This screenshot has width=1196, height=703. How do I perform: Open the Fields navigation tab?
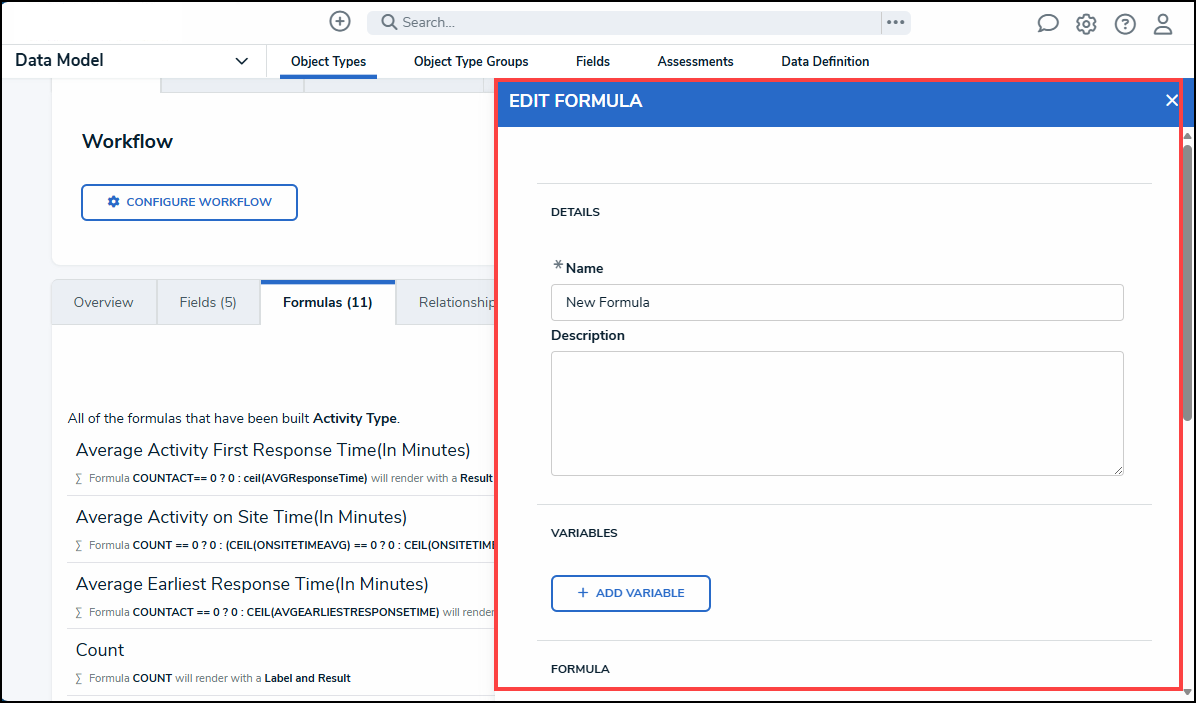[x=593, y=61]
